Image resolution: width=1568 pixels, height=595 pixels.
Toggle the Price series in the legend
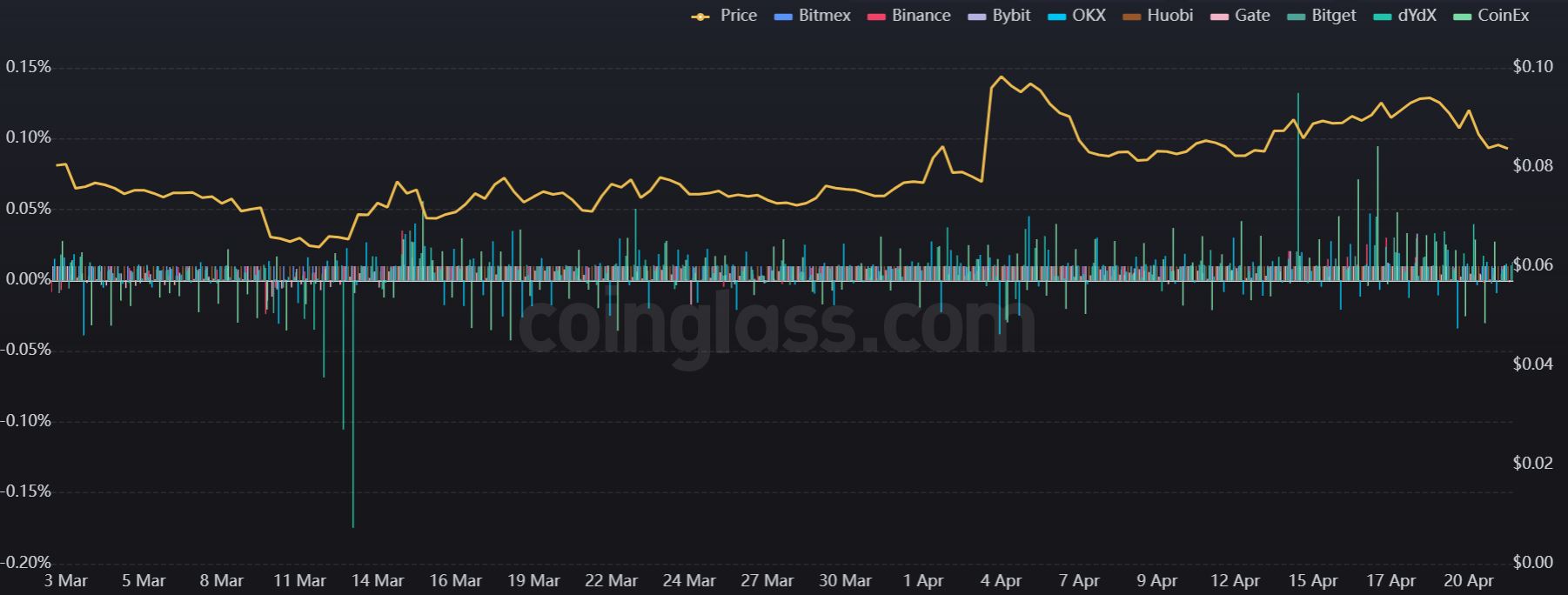pos(738,16)
